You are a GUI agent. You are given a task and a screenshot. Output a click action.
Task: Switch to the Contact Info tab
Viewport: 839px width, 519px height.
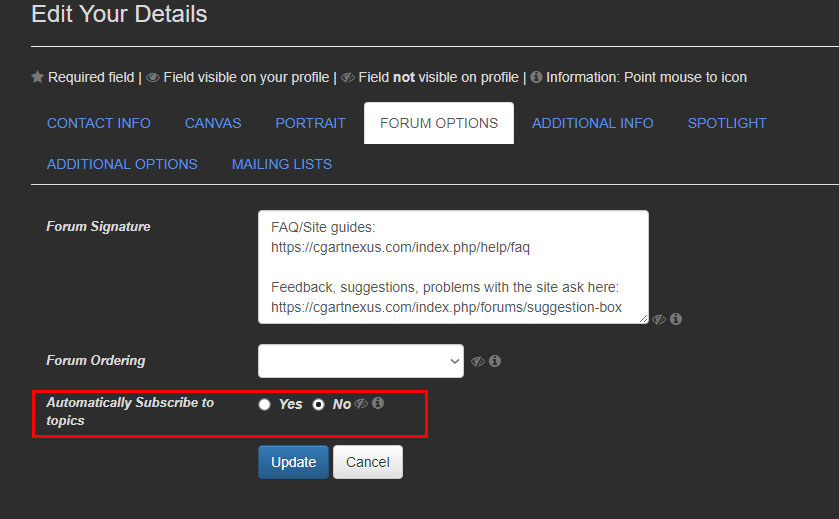click(x=99, y=123)
